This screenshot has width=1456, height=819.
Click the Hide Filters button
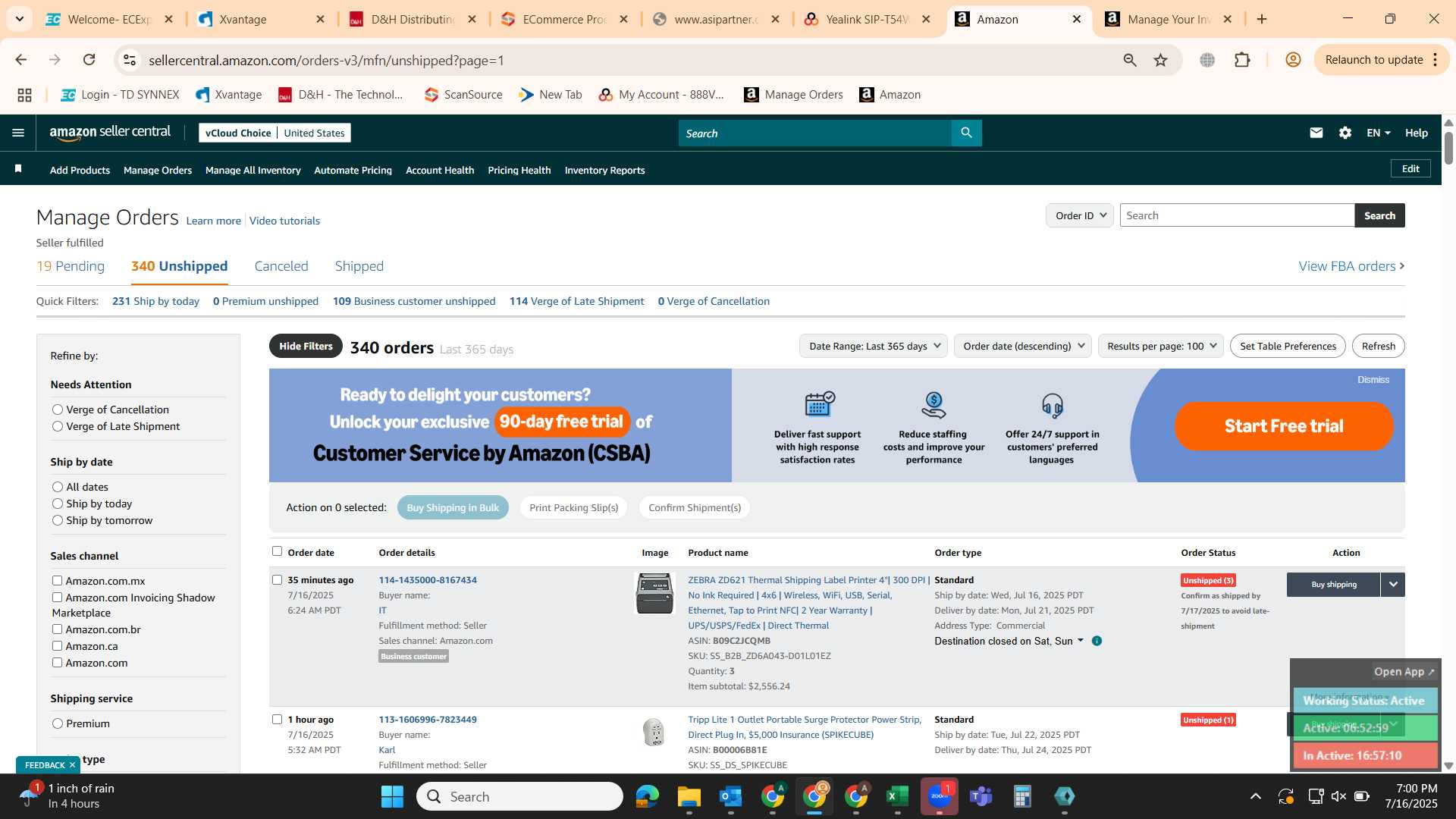(306, 346)
